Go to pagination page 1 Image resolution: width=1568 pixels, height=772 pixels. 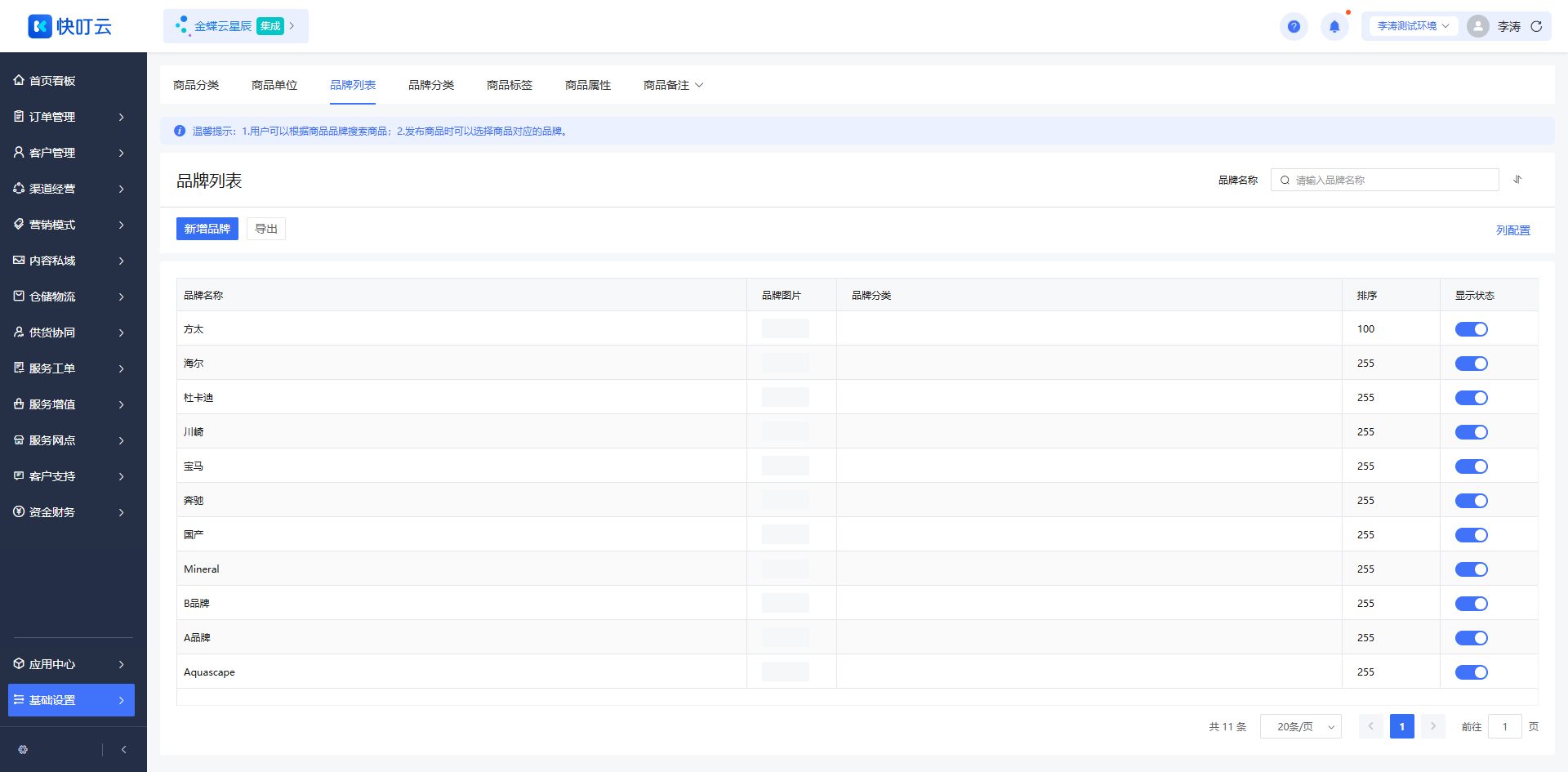pyautogui.click(x=1402, y=726)
